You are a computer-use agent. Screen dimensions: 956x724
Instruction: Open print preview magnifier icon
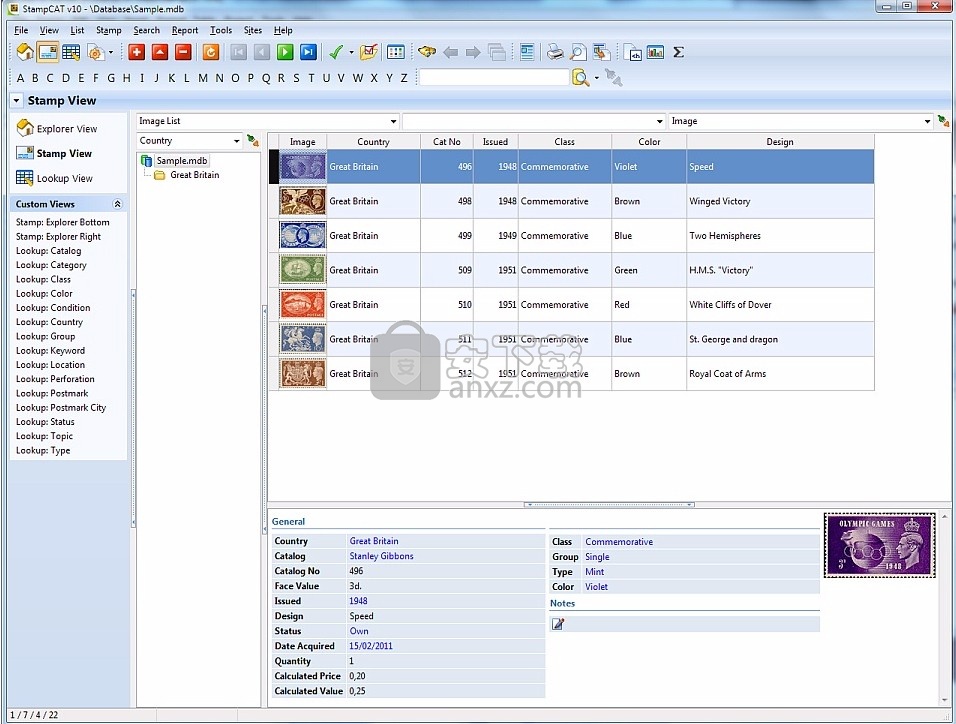[578, 52]
